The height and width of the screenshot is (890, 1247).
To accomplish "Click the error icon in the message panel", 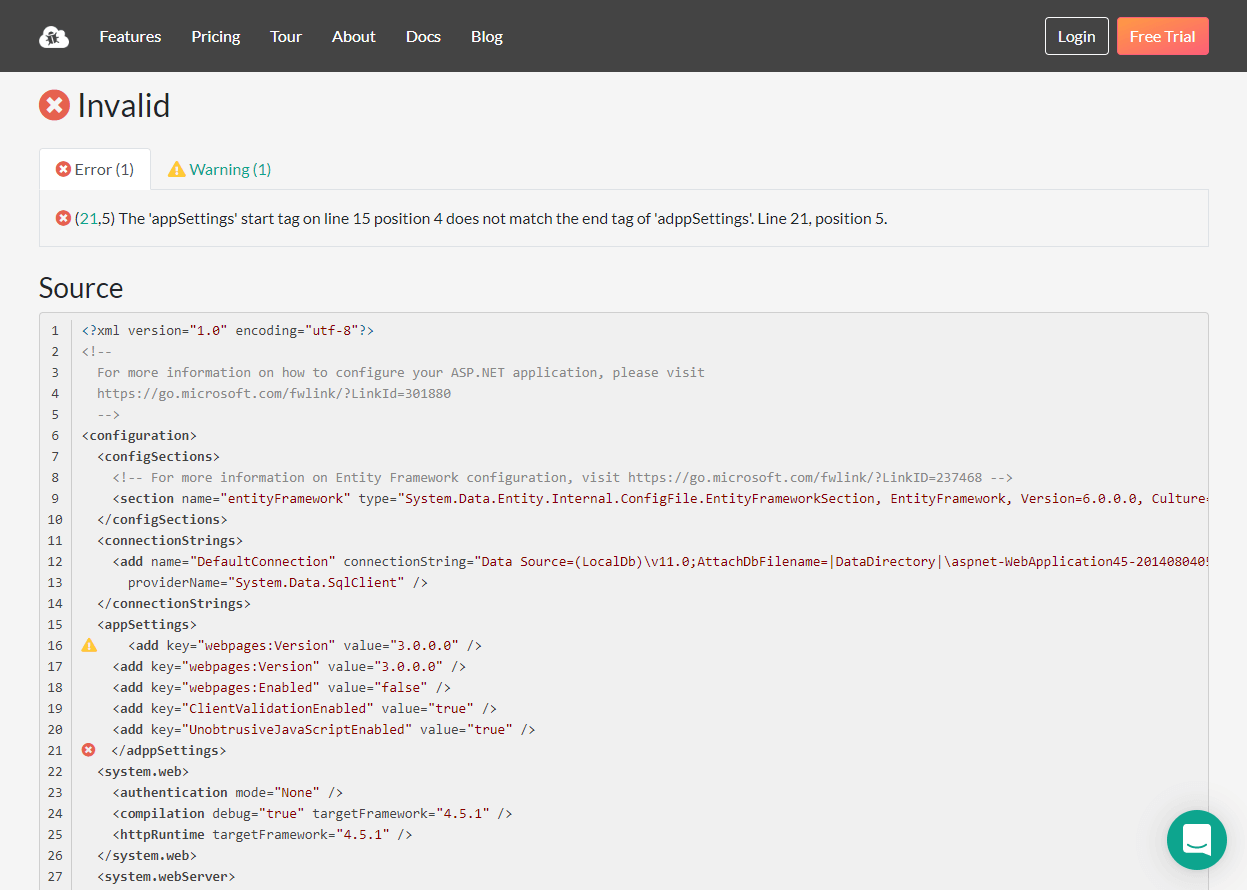I will click(x=62, y=218).
